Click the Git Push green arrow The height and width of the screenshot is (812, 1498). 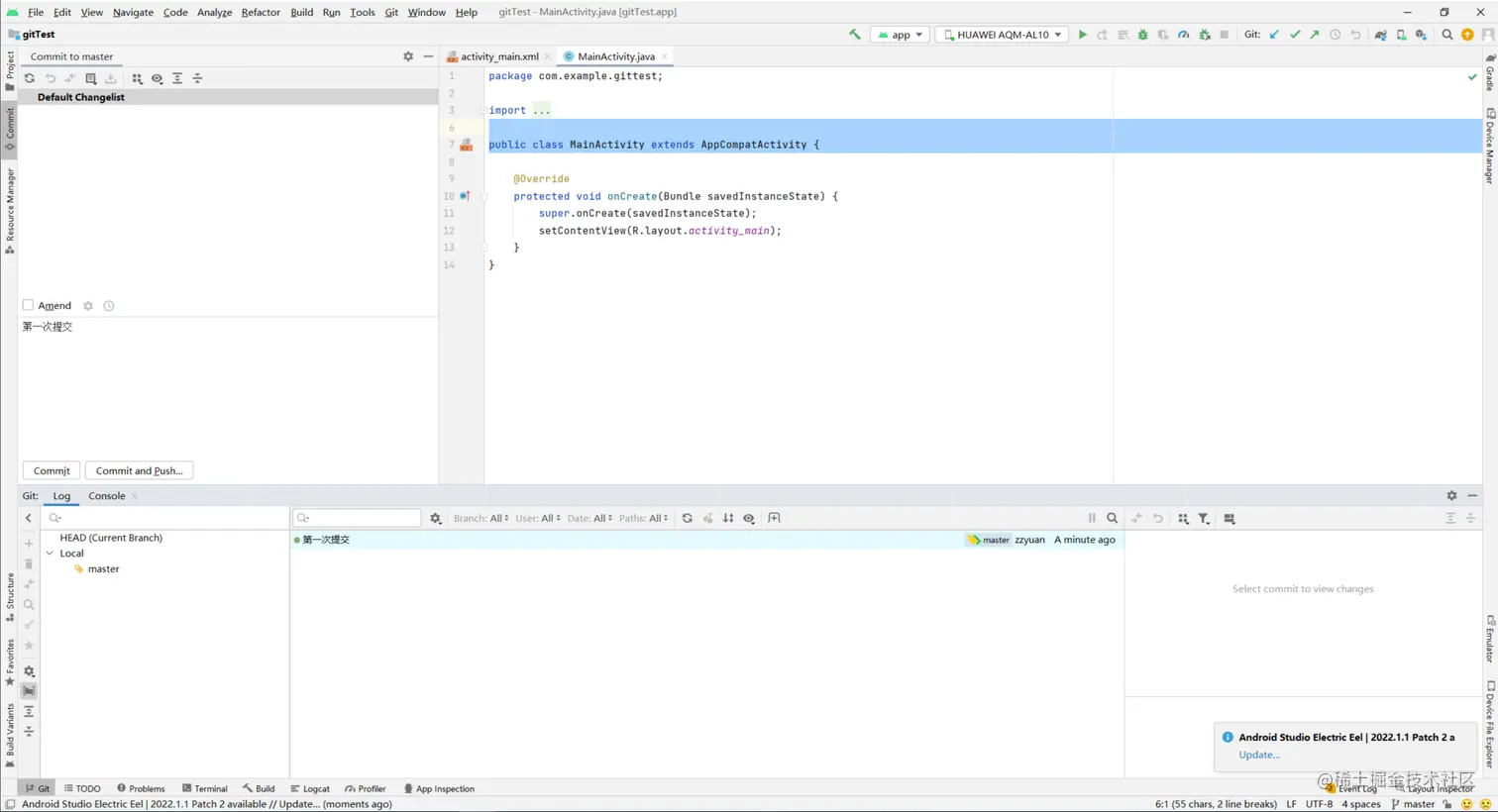click(1315, 35)
